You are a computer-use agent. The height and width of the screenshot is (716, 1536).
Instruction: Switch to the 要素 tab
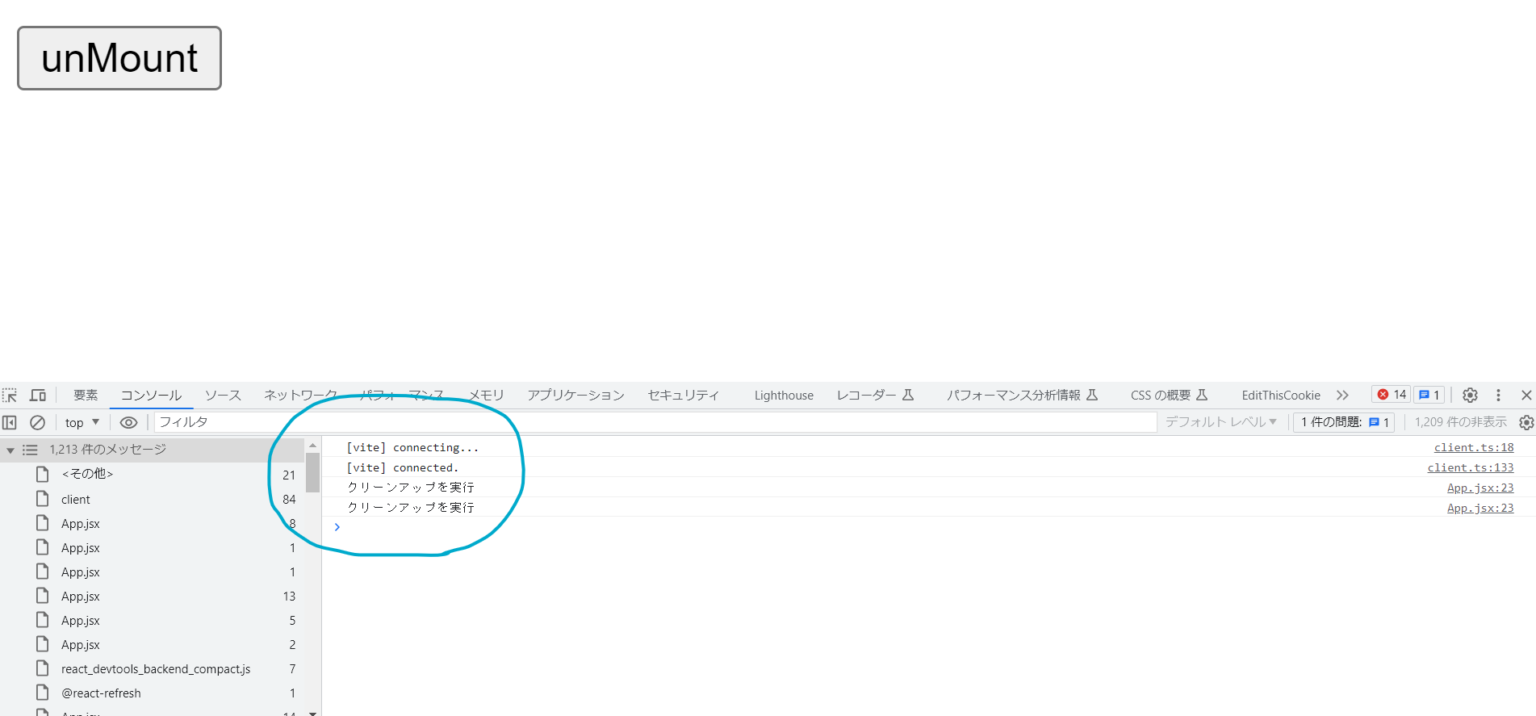coord(86,395)
